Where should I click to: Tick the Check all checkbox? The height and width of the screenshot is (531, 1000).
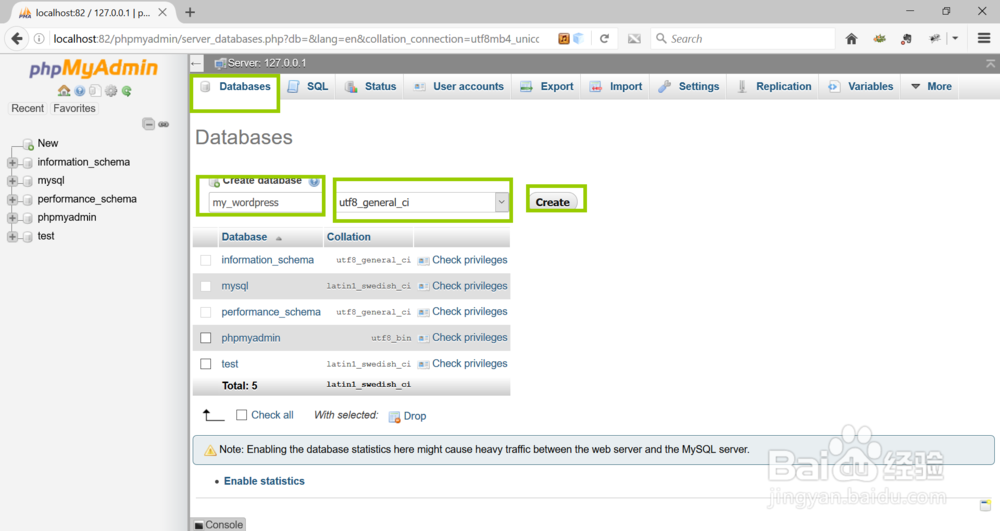pos(241,415)
